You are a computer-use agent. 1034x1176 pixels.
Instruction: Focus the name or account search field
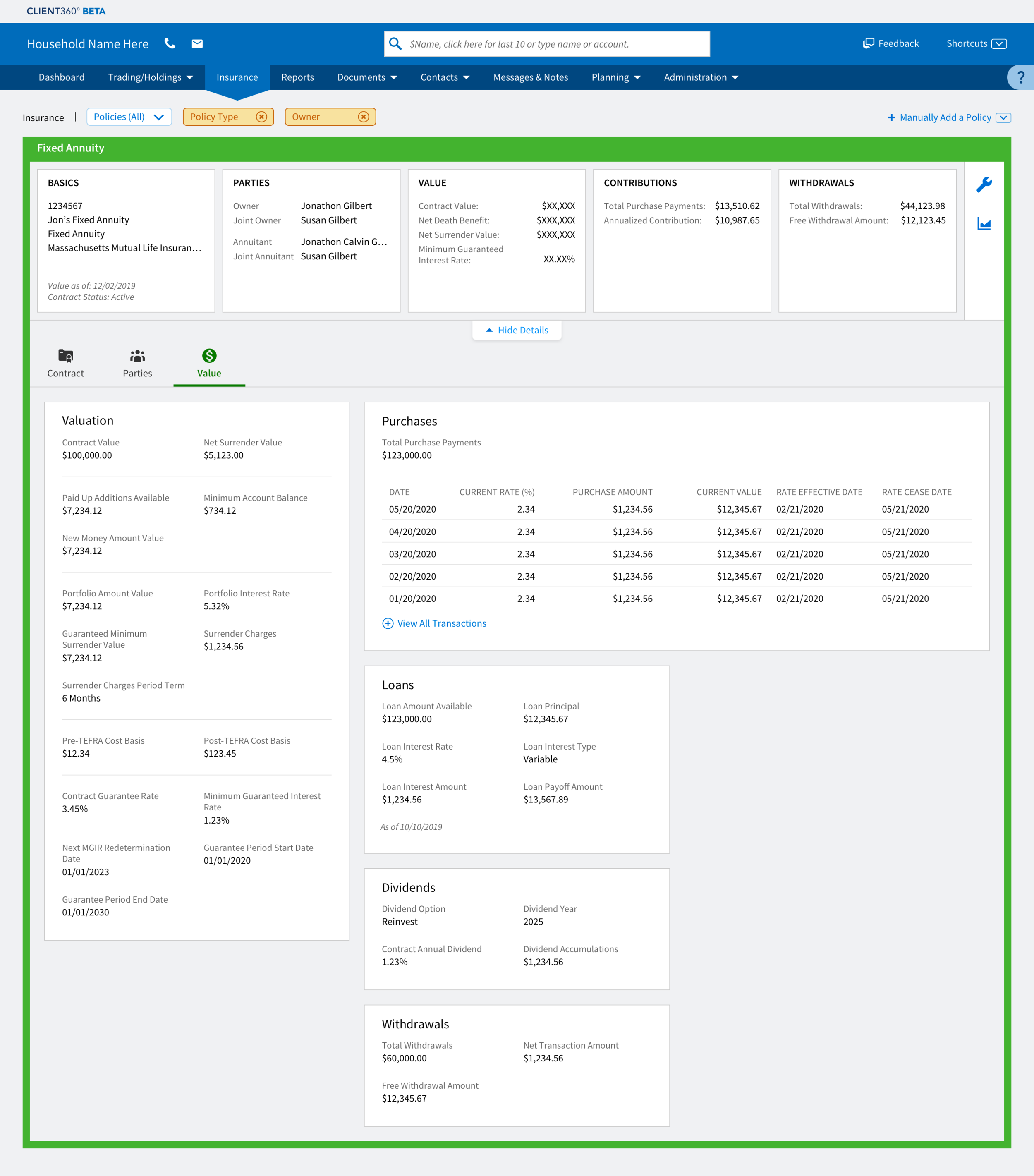(x=547, y=44)
